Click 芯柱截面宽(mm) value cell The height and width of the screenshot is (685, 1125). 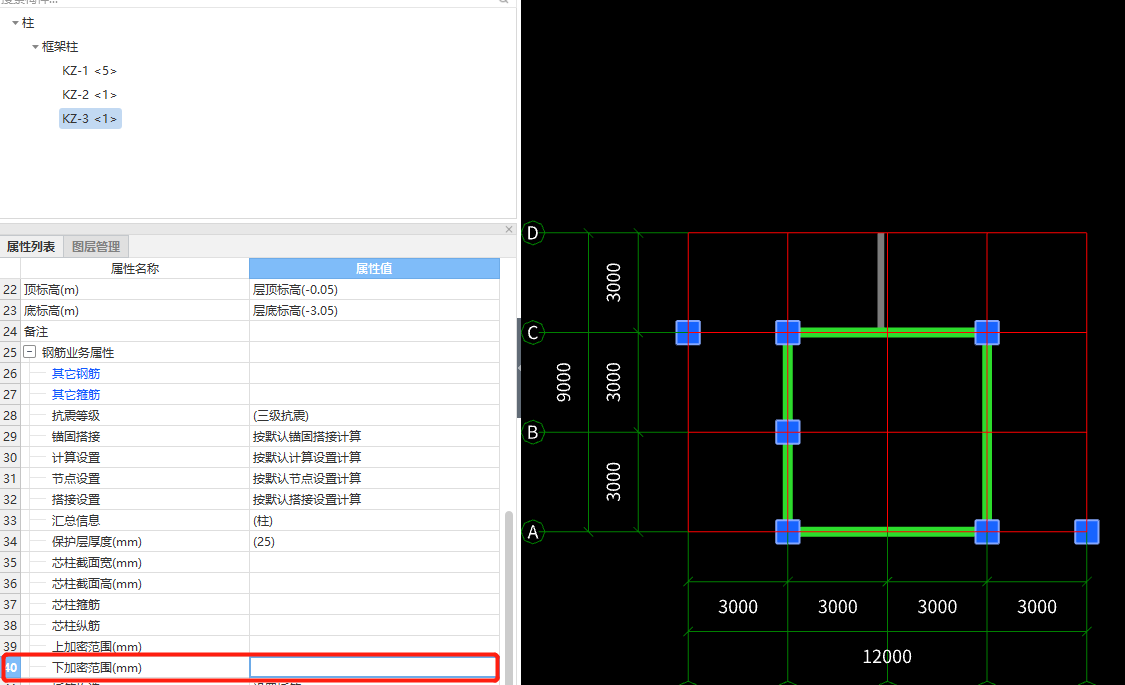click(x=374, y=562)
